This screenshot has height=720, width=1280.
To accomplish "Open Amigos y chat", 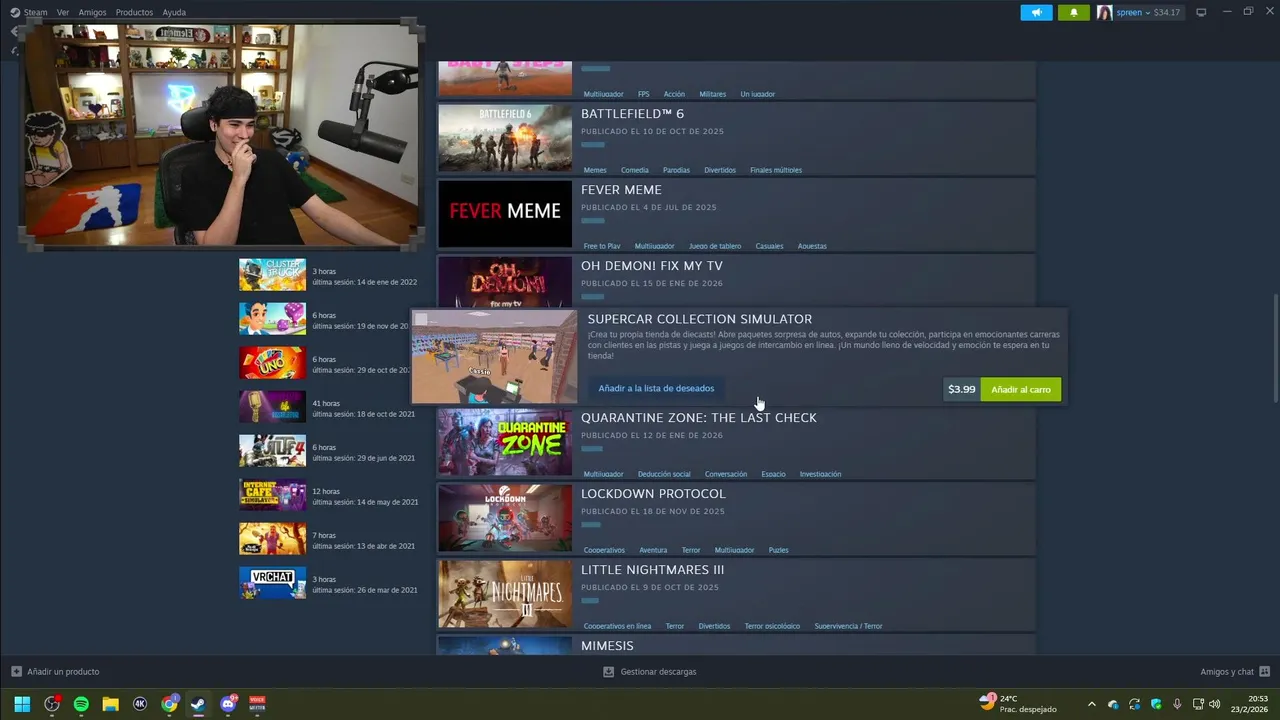I will 1227,672.
